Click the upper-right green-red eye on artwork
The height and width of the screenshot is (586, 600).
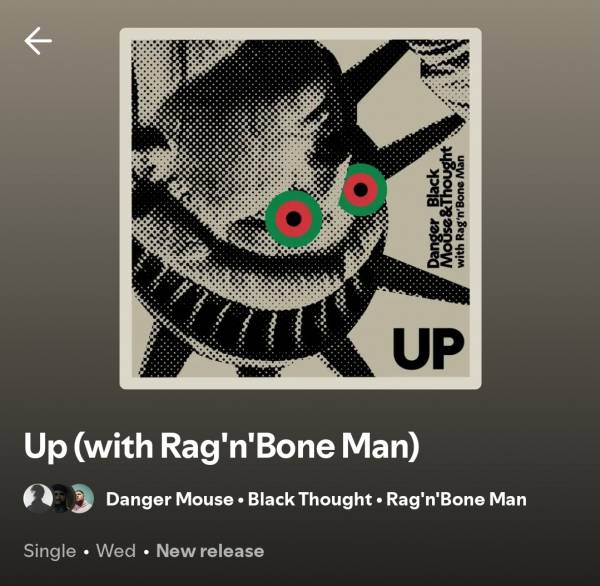(362, 189)
